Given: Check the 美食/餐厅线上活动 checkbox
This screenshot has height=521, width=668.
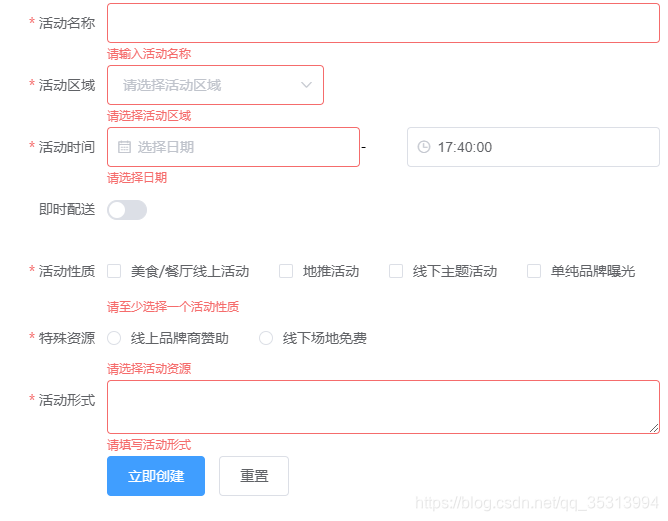Looking at the screenshot, I should [114, 271].
